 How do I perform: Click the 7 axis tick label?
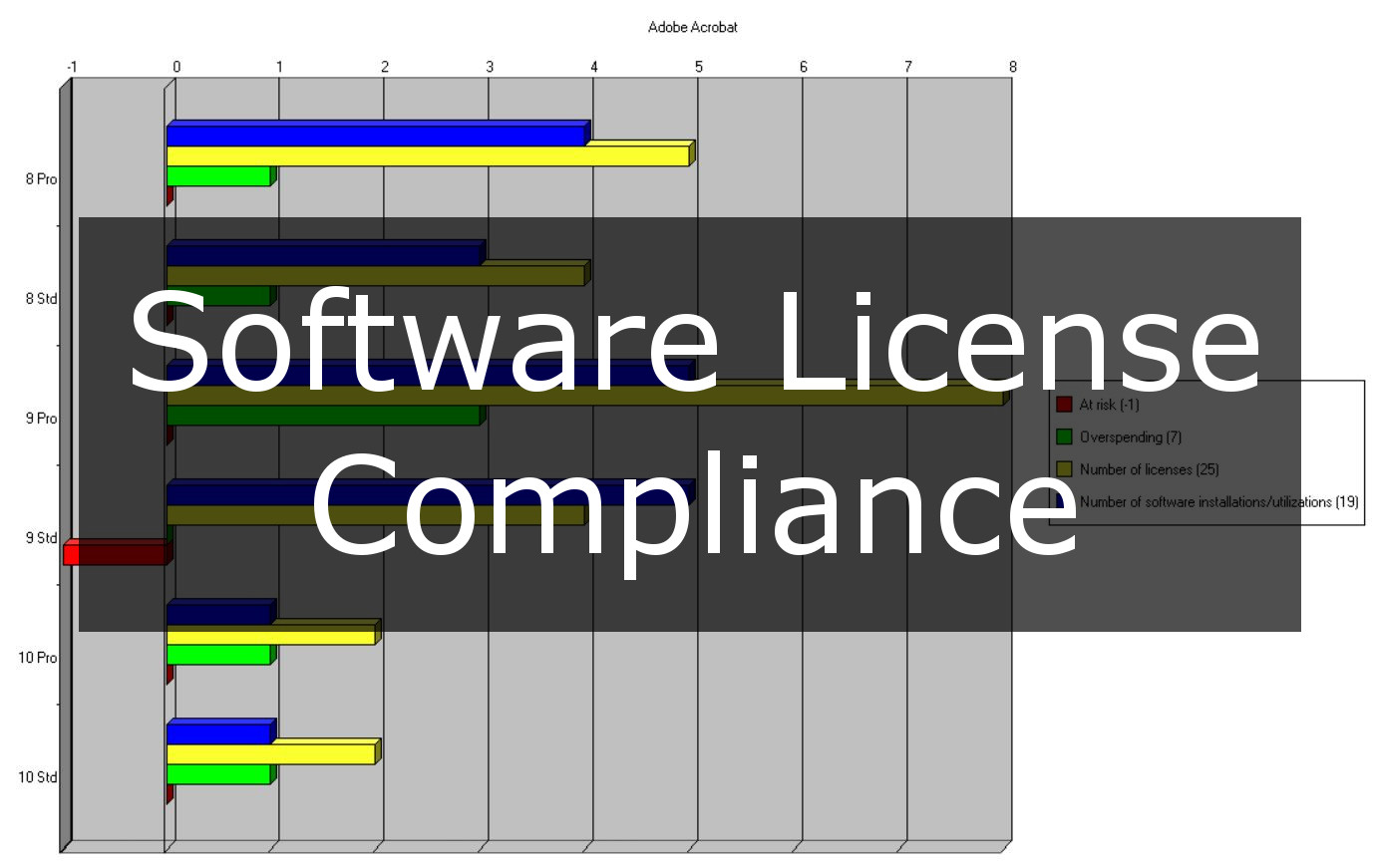908,67
